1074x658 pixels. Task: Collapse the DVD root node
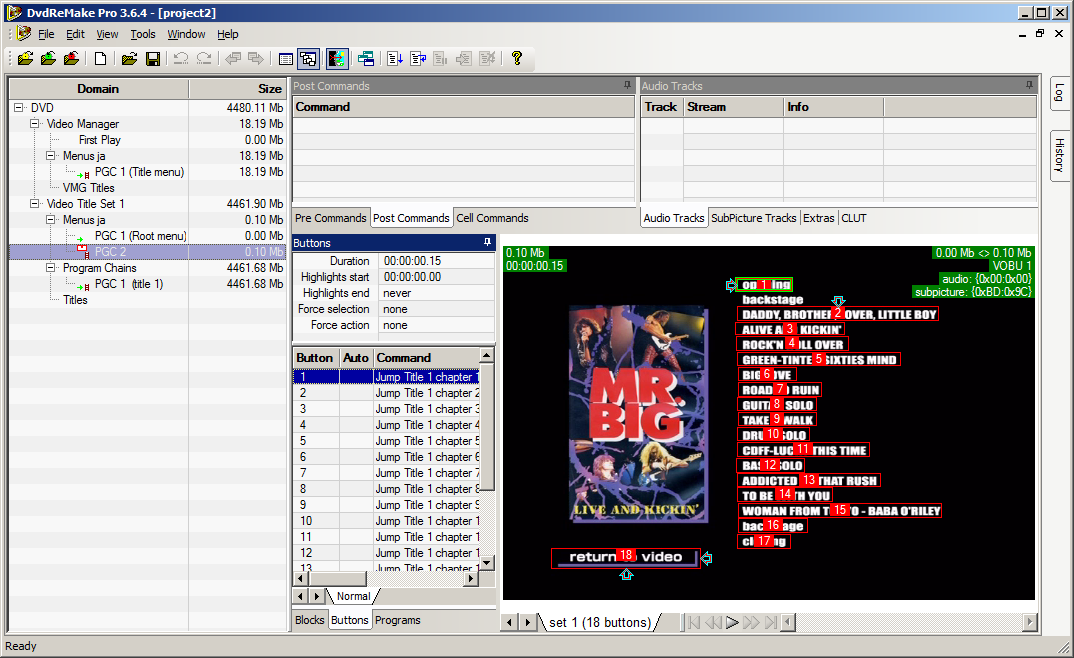pyautogui.click(x=18, y=107)
